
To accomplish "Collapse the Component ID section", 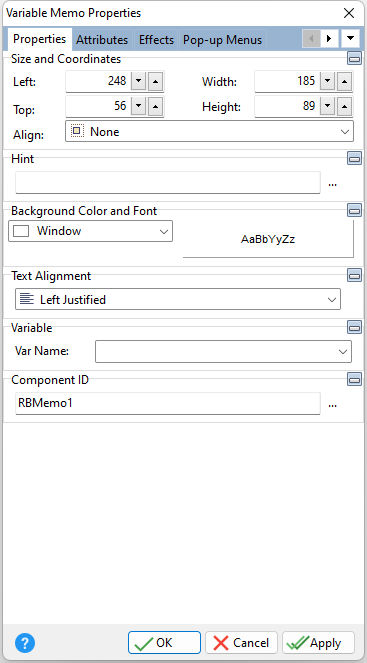I will click(x=354, y=379).
